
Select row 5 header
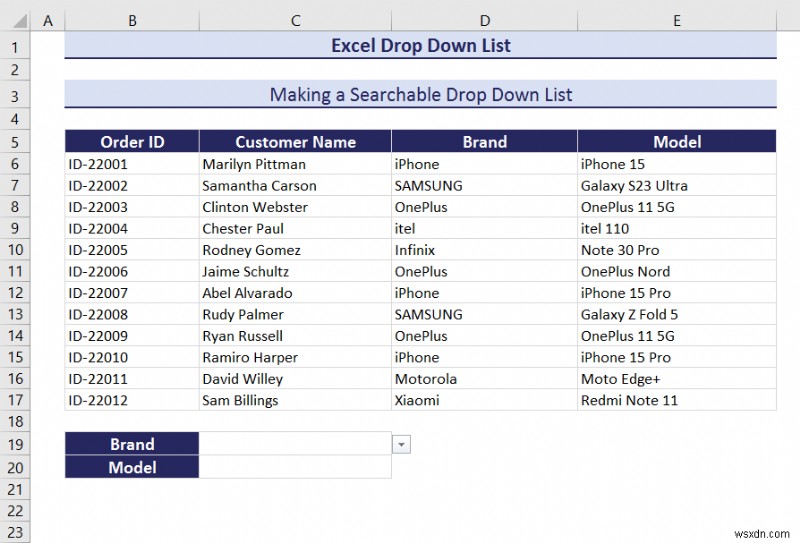click(x=15, y=141)
